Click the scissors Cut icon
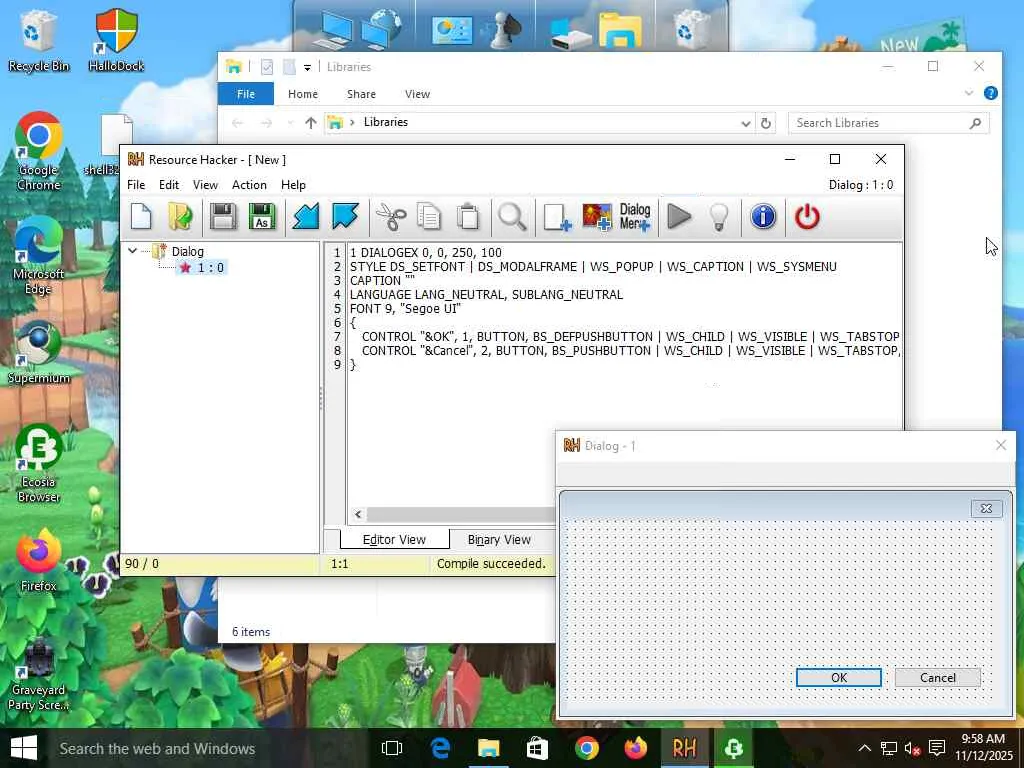 pos(391,217)
